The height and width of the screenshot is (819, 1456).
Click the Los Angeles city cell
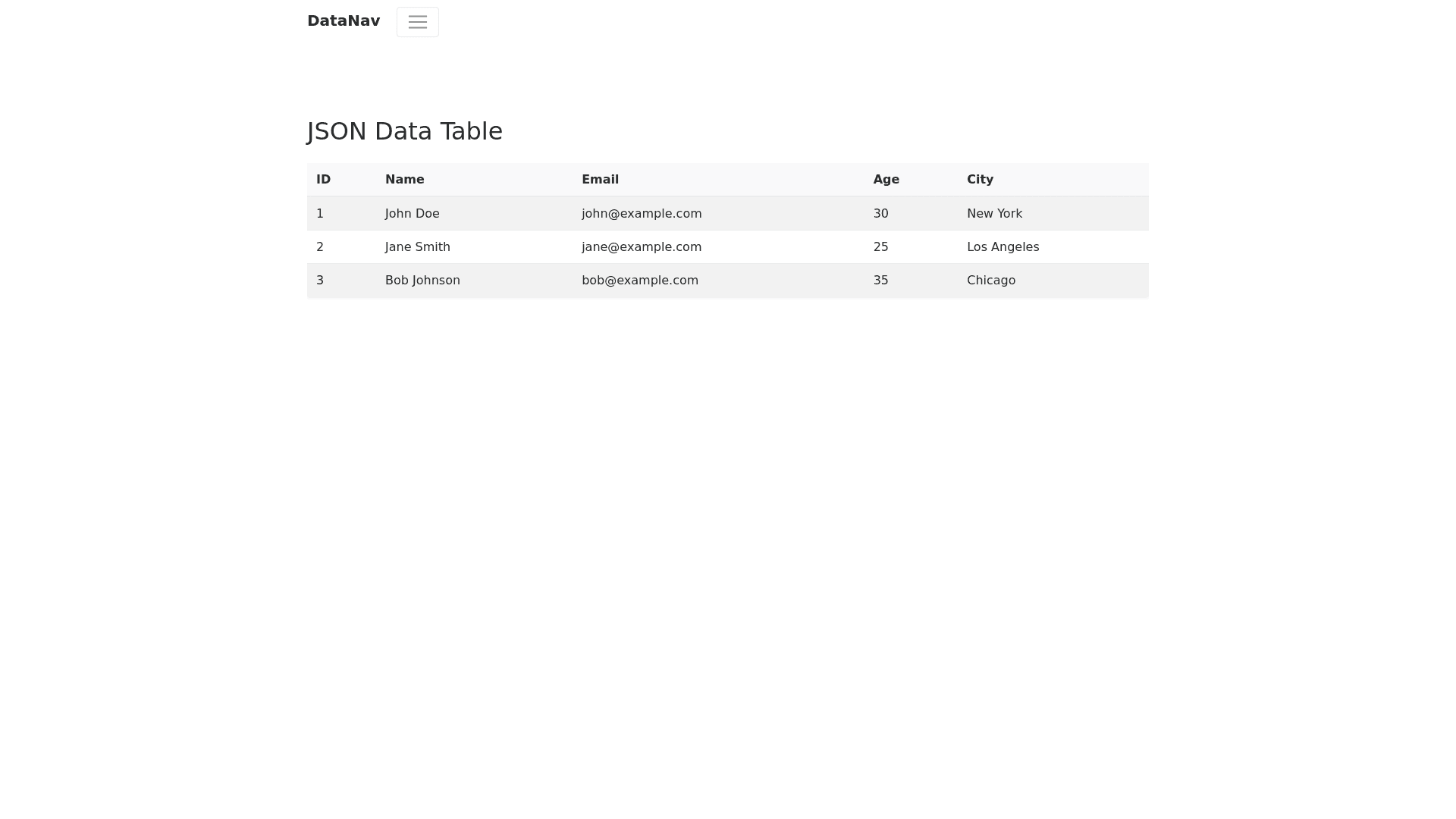pos(1003,247)
